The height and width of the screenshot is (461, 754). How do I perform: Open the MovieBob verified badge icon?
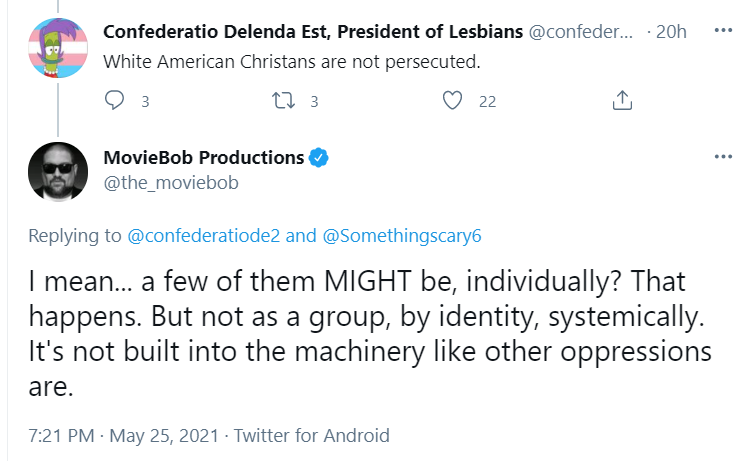tap(318, 158)
